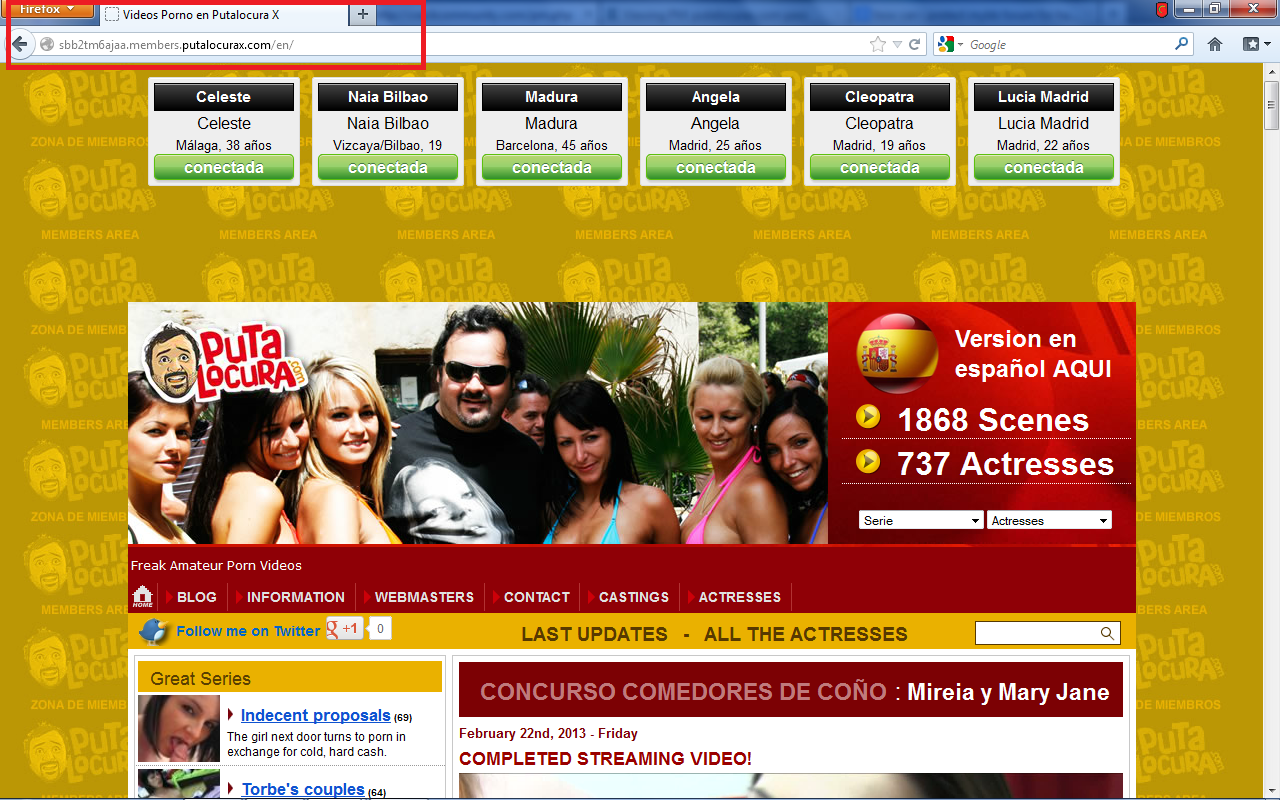The width and height of the screenshot is (1280, 800).
Task: Go back to the previous page
Action: (20, 44)
